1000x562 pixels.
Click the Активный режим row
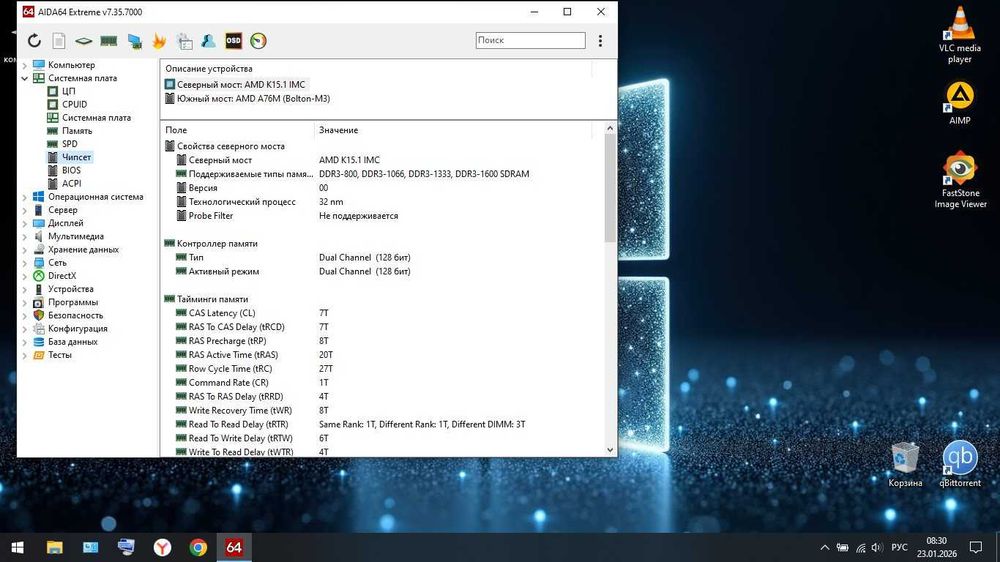[383, 271]
